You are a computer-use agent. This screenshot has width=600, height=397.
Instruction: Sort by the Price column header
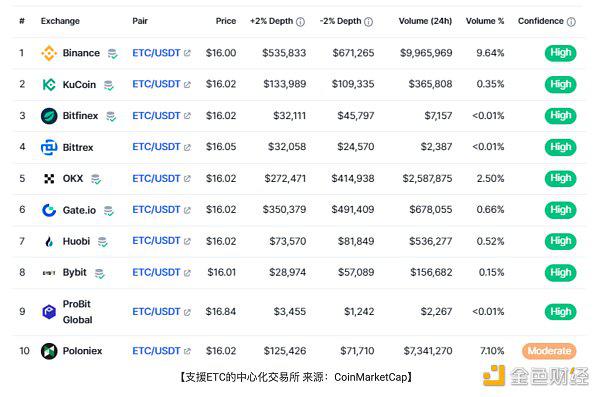click(226, 21)
